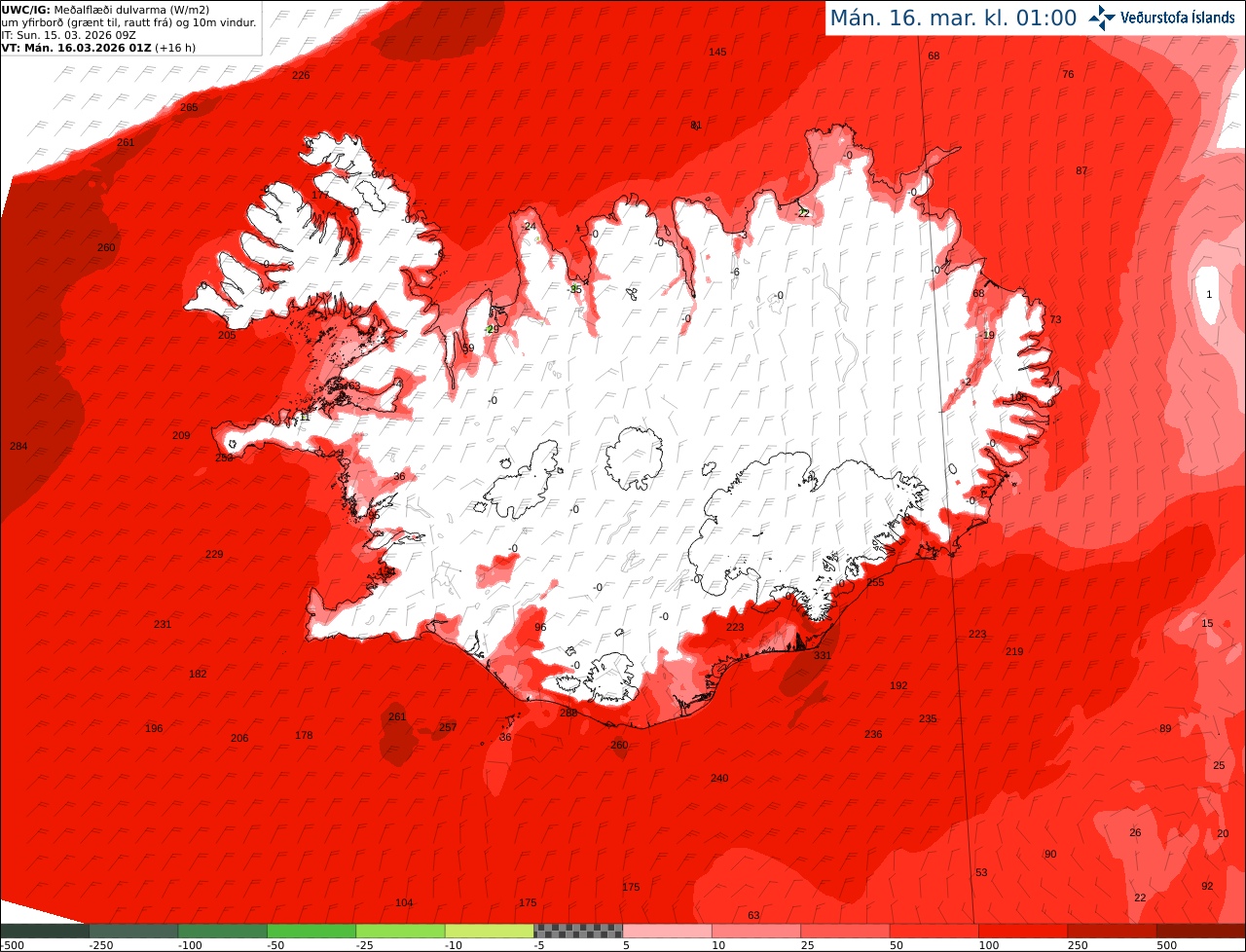Image resolution: width=1246 pixels, height=952 pixels.
Task: Select checkered legend swatch between -5 and 5
Action: coord(578,931)
